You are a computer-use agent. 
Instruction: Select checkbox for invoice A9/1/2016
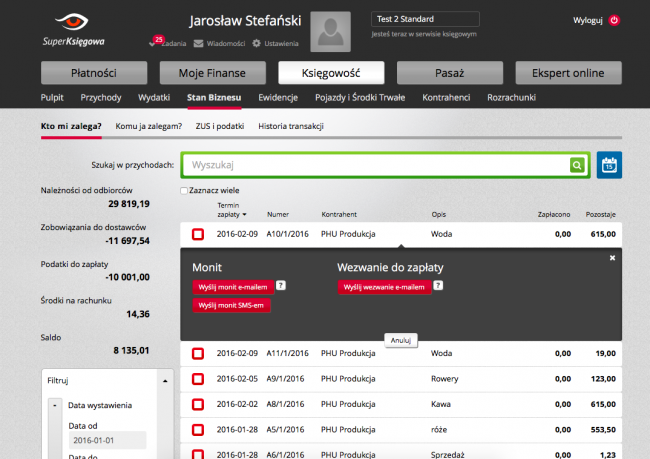coord(198,379)
